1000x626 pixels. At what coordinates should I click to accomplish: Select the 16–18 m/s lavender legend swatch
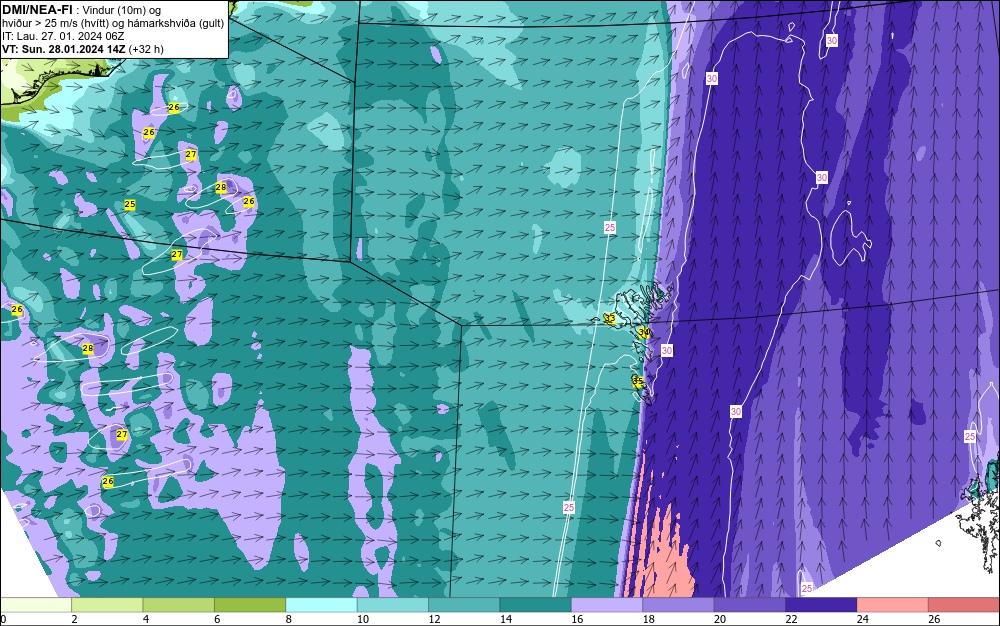[607, 605]
